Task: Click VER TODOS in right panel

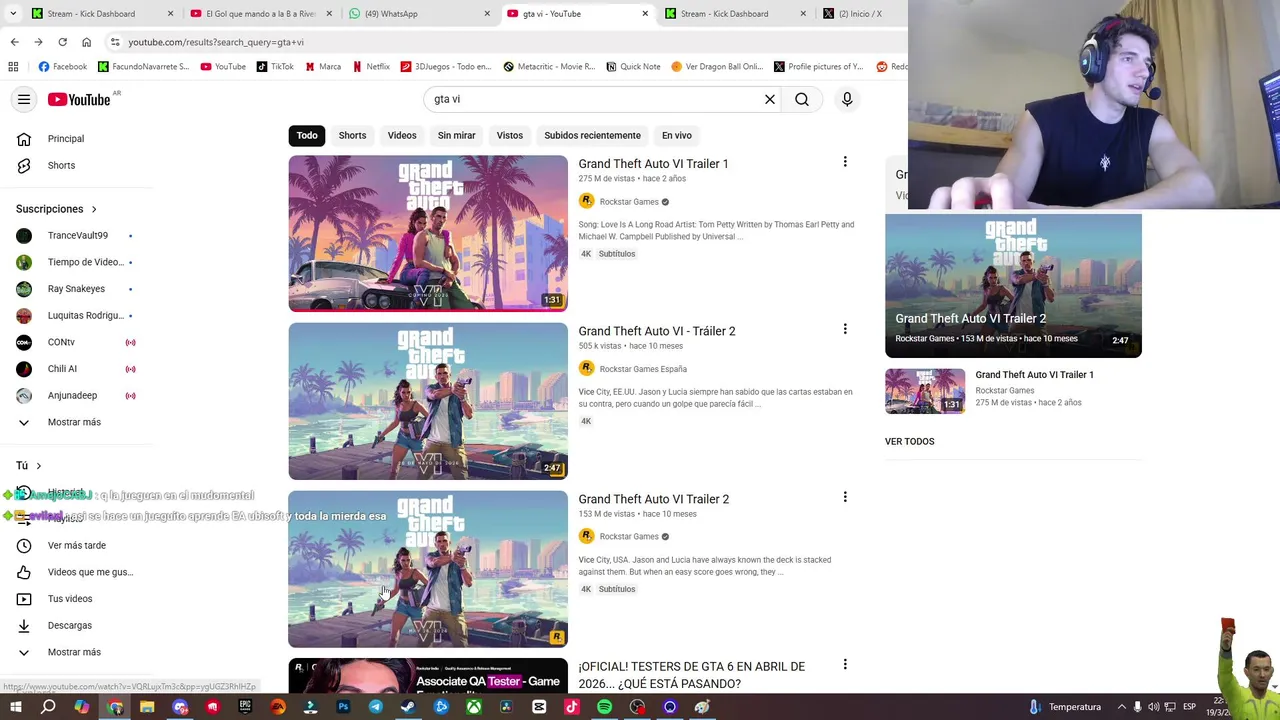Action: click(910, 441)
